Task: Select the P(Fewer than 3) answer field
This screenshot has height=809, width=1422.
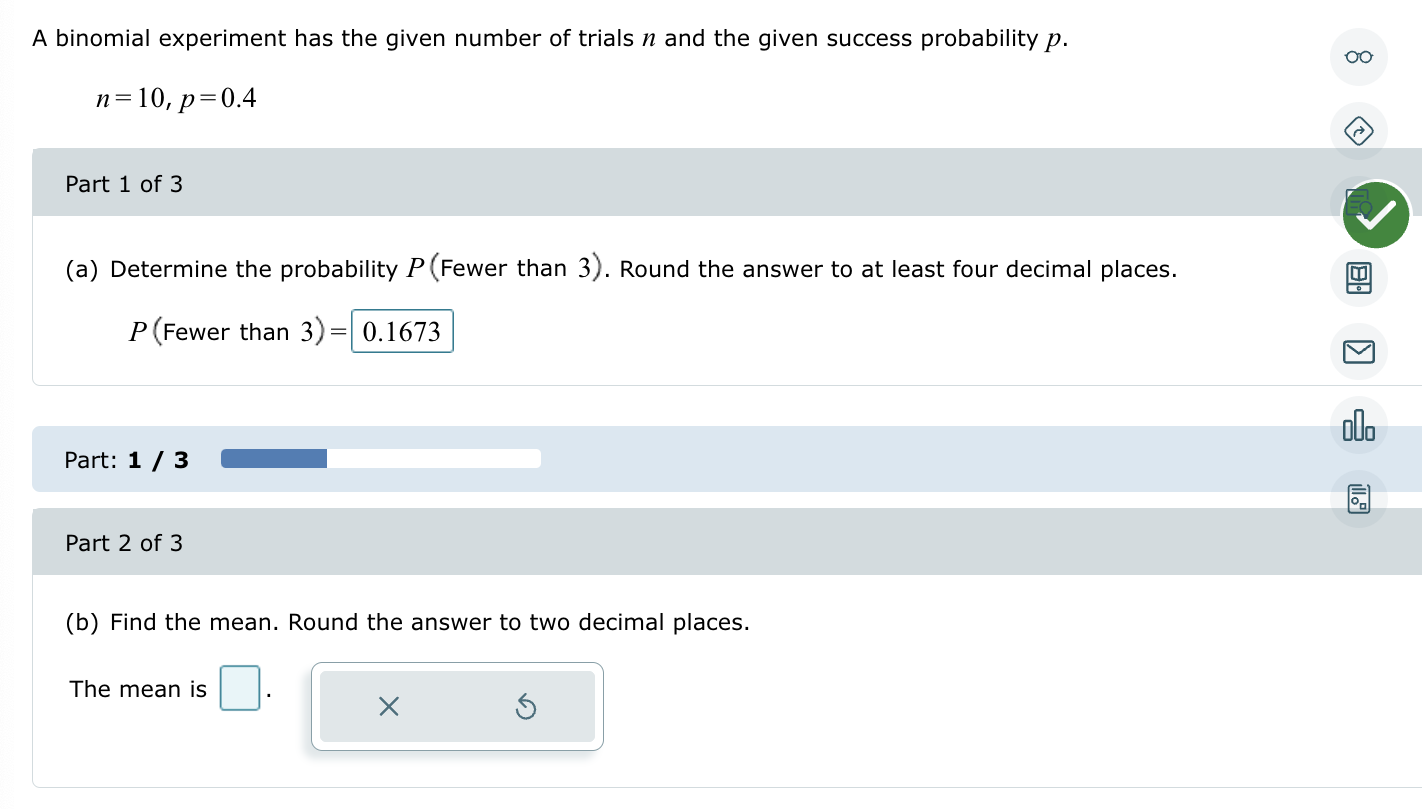Action: [x=402, y=331]
